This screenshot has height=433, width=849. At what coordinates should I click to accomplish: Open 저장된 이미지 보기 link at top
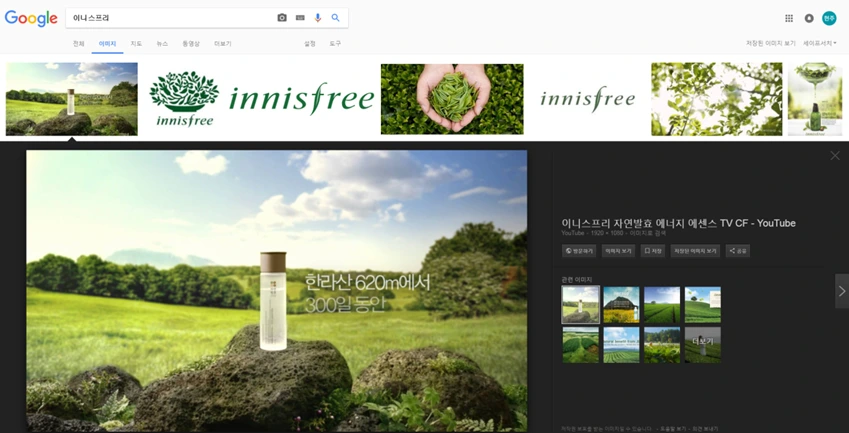[x=770, y=43]
